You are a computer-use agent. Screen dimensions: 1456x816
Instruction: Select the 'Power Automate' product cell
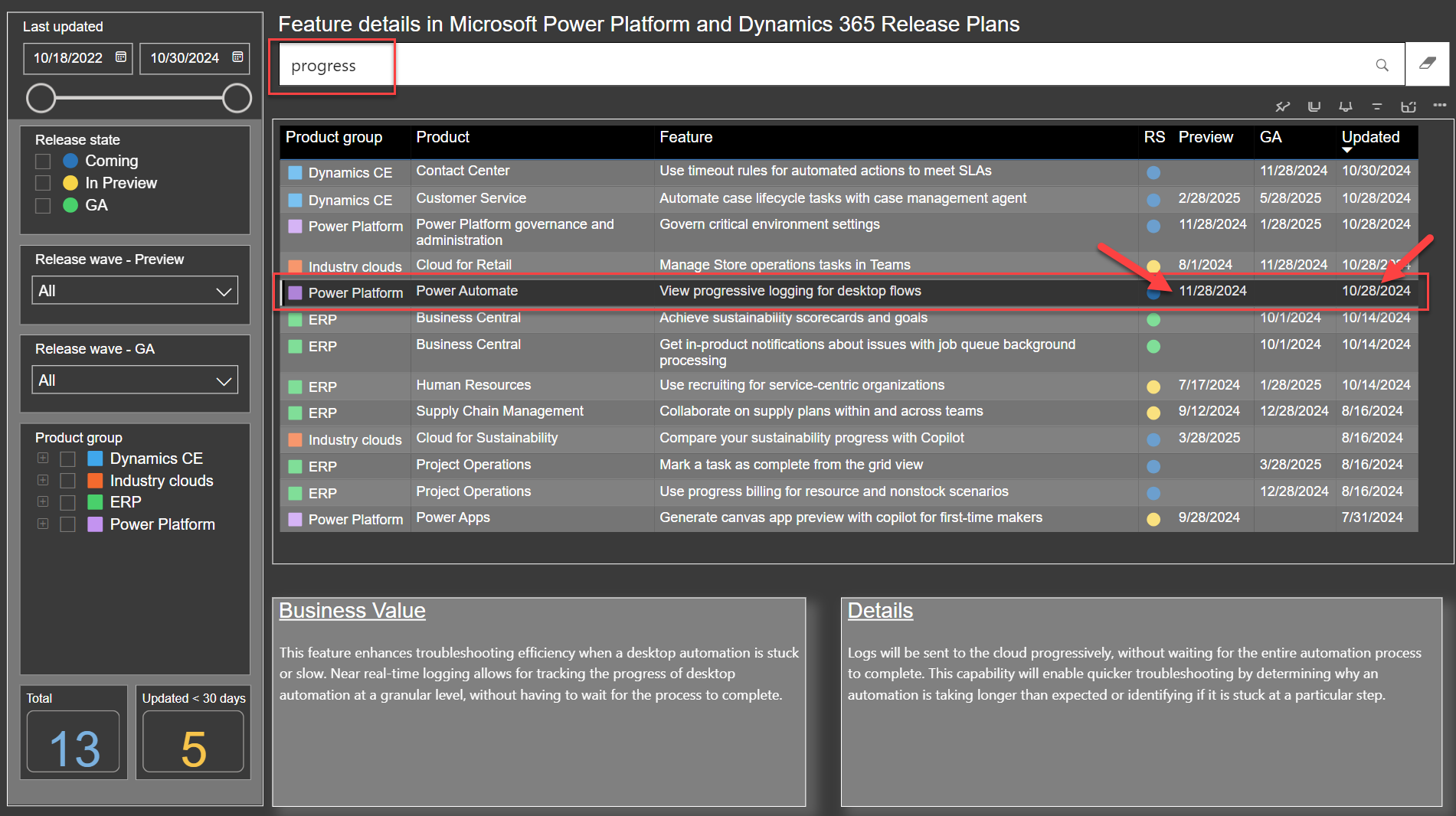pos(467,291)
